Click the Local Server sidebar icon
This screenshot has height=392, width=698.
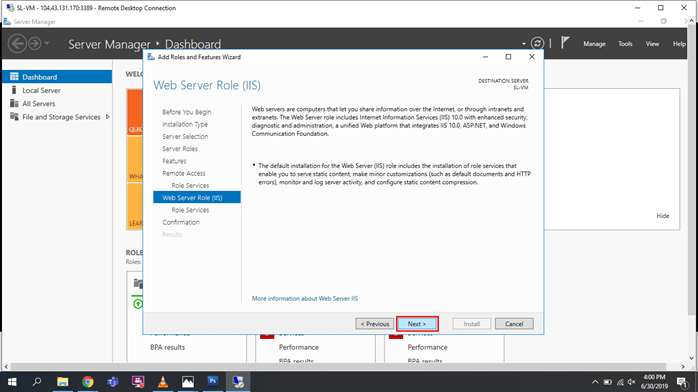[14, 90]
